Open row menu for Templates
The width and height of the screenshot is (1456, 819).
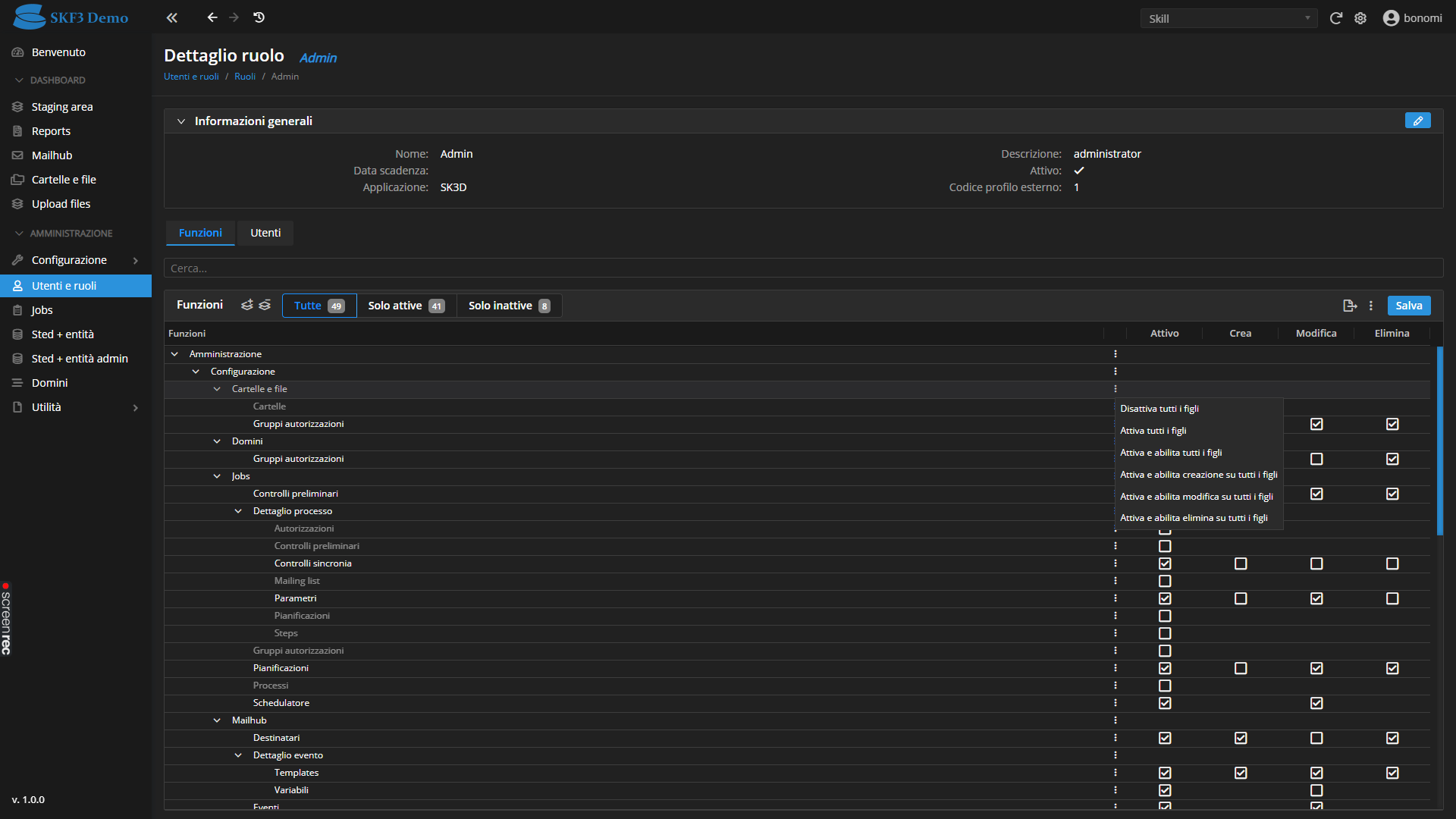pyautogui.click(x=1116, y=773)
